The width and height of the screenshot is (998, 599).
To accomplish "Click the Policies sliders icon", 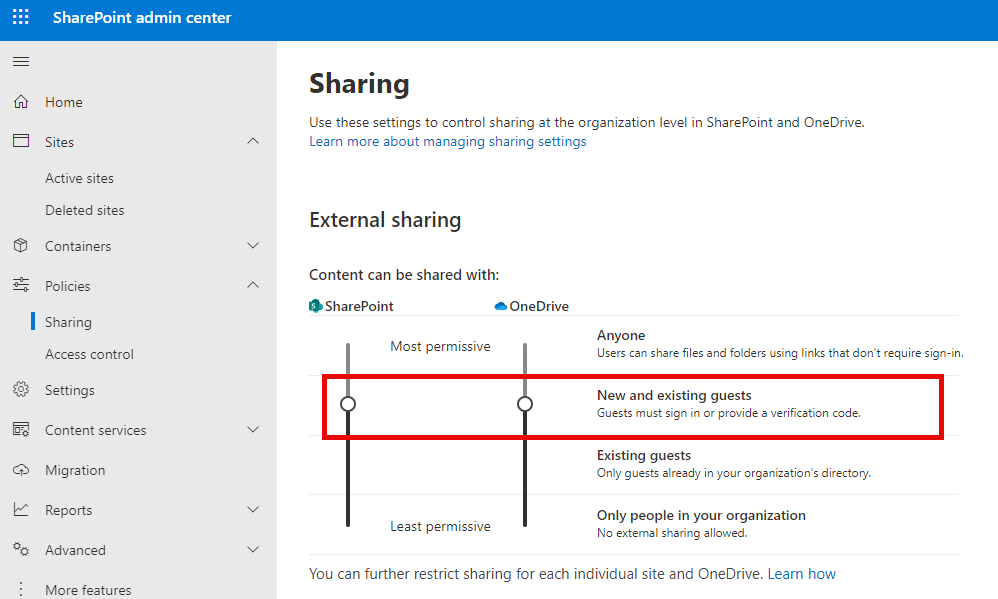I will 21,285.
